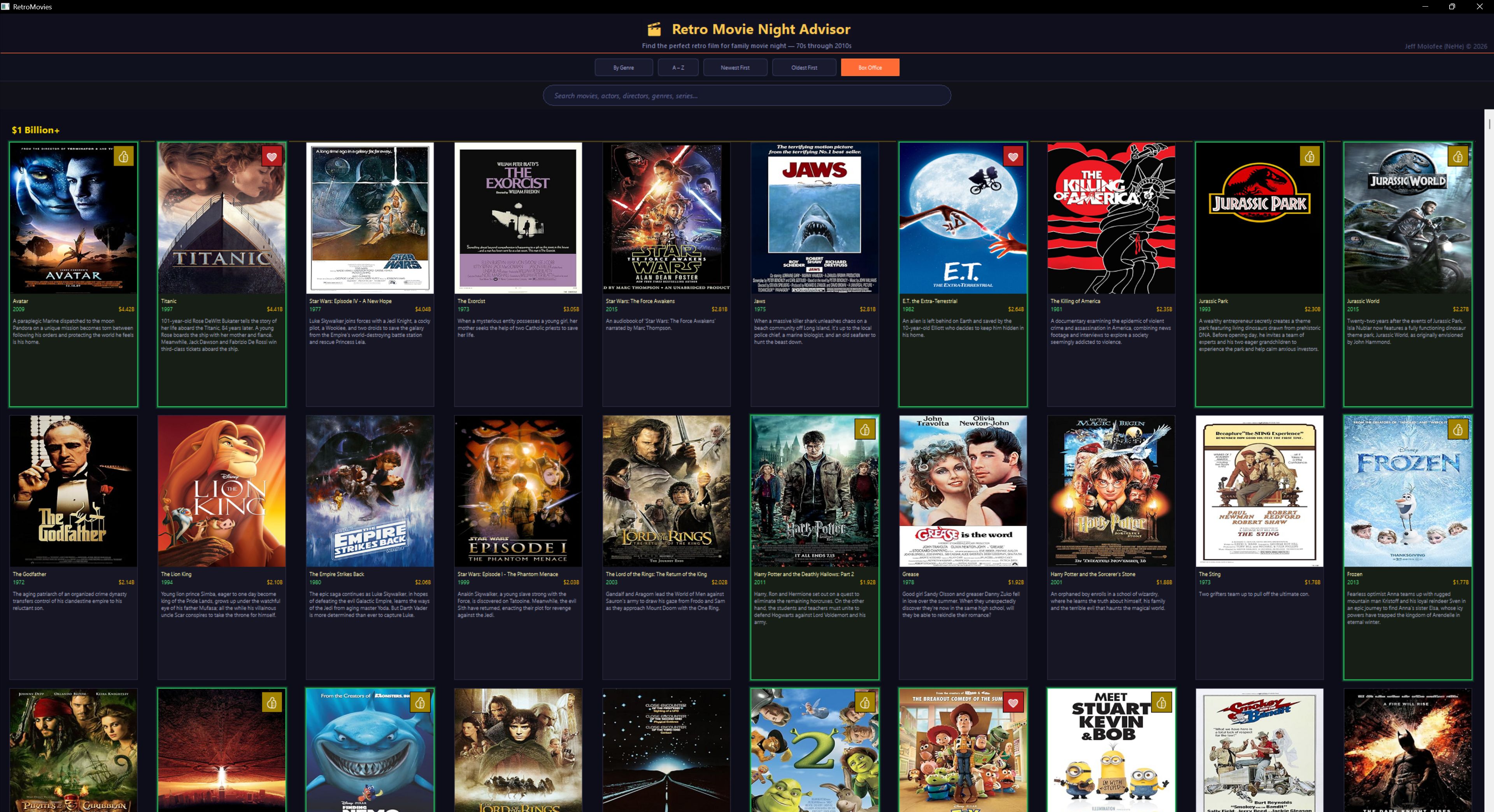1494x812 pixels.
Task: Open The Lion King poster
Action: pos(221,491)
